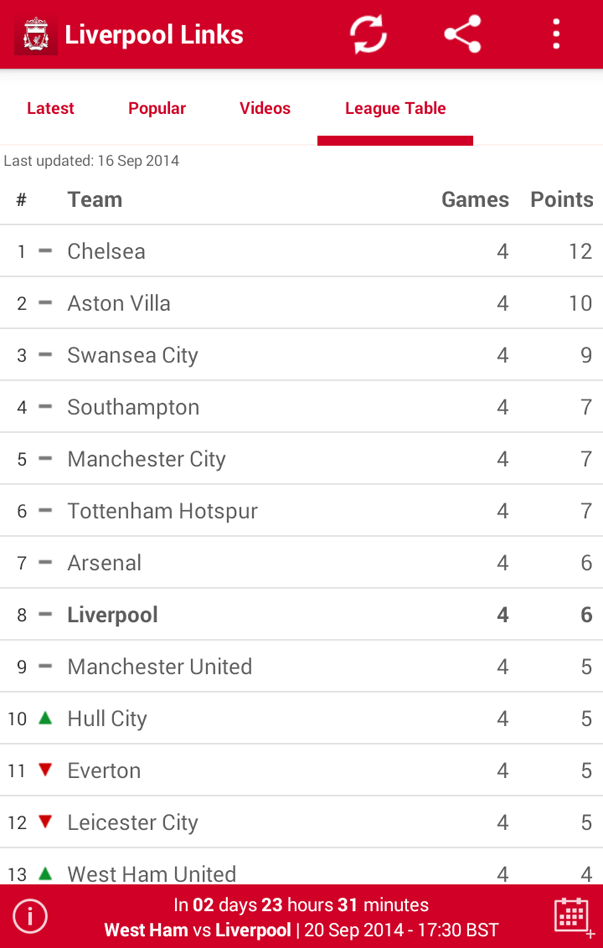Tap the Liverpool crest app icon

tap(36, 35)
